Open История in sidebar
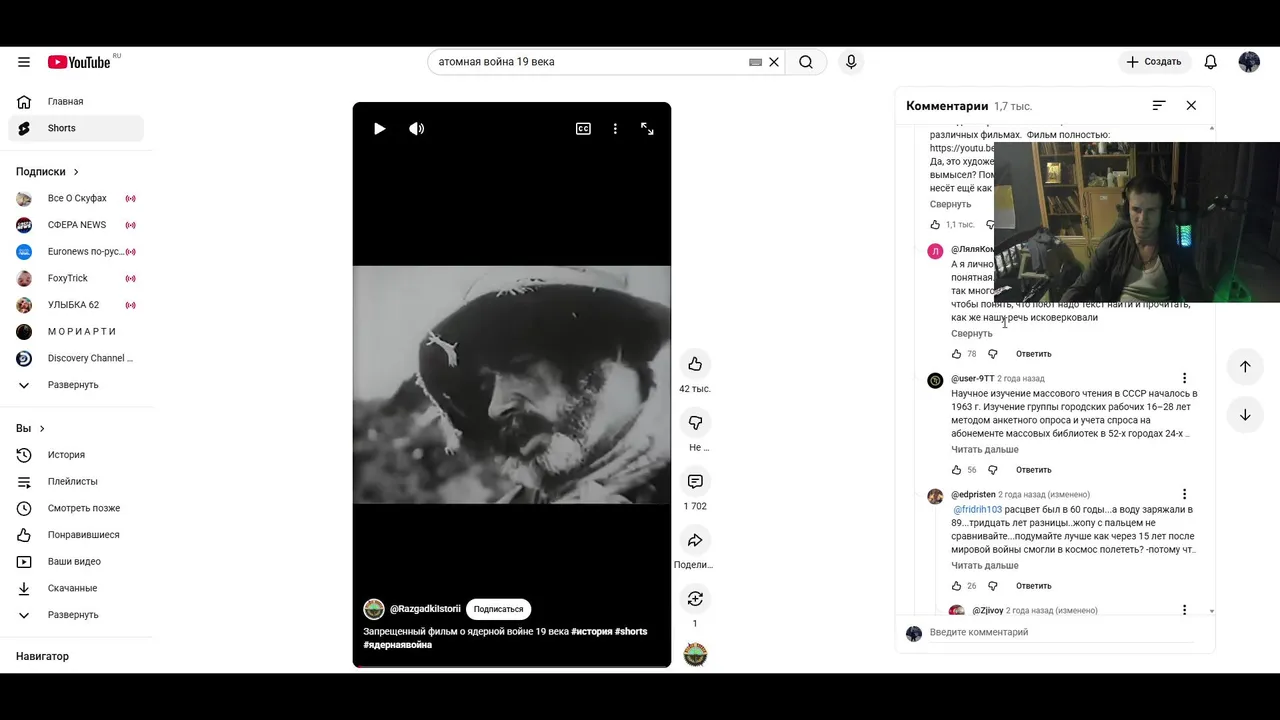Viewport: 1280px width, 720px height. (x=76, y=455)
